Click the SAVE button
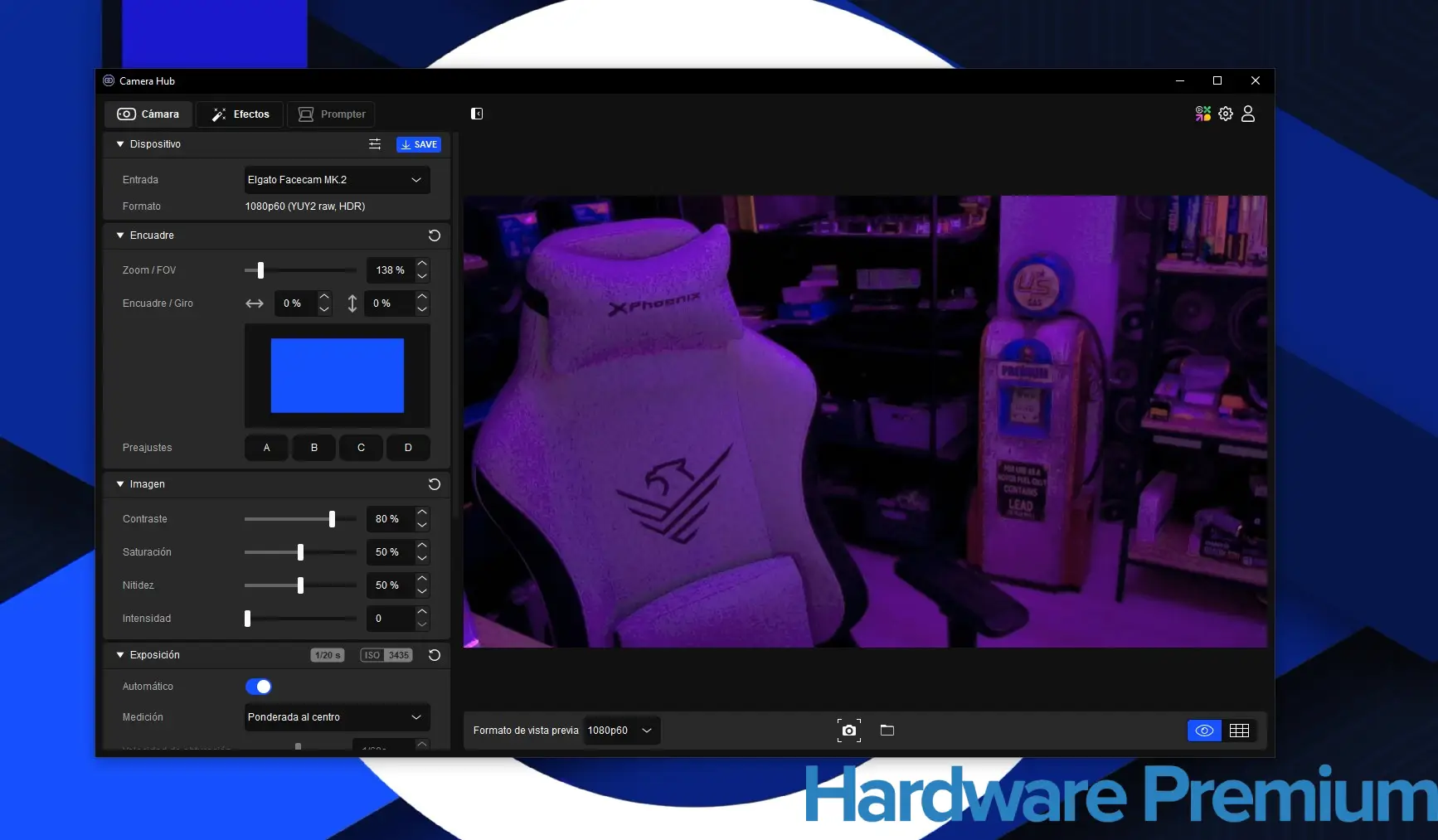The width and height of the screenshot is (1438, 840). 419,144
